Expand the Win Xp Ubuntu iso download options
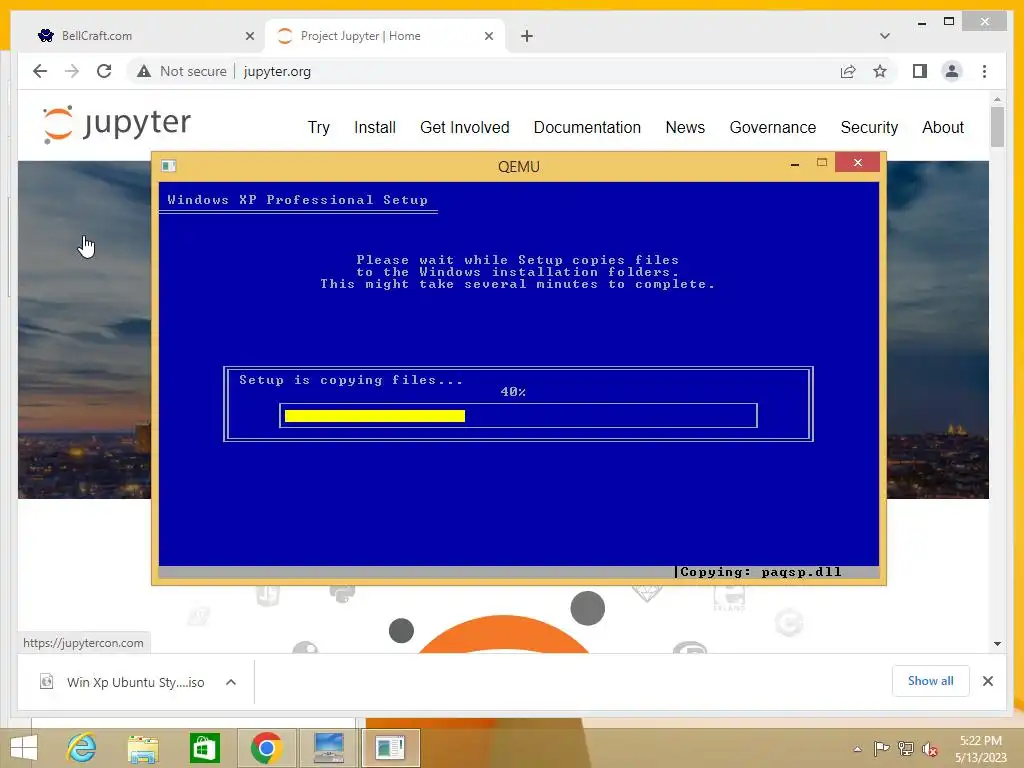Screen dimensions: 1024x768 [231, 682]
